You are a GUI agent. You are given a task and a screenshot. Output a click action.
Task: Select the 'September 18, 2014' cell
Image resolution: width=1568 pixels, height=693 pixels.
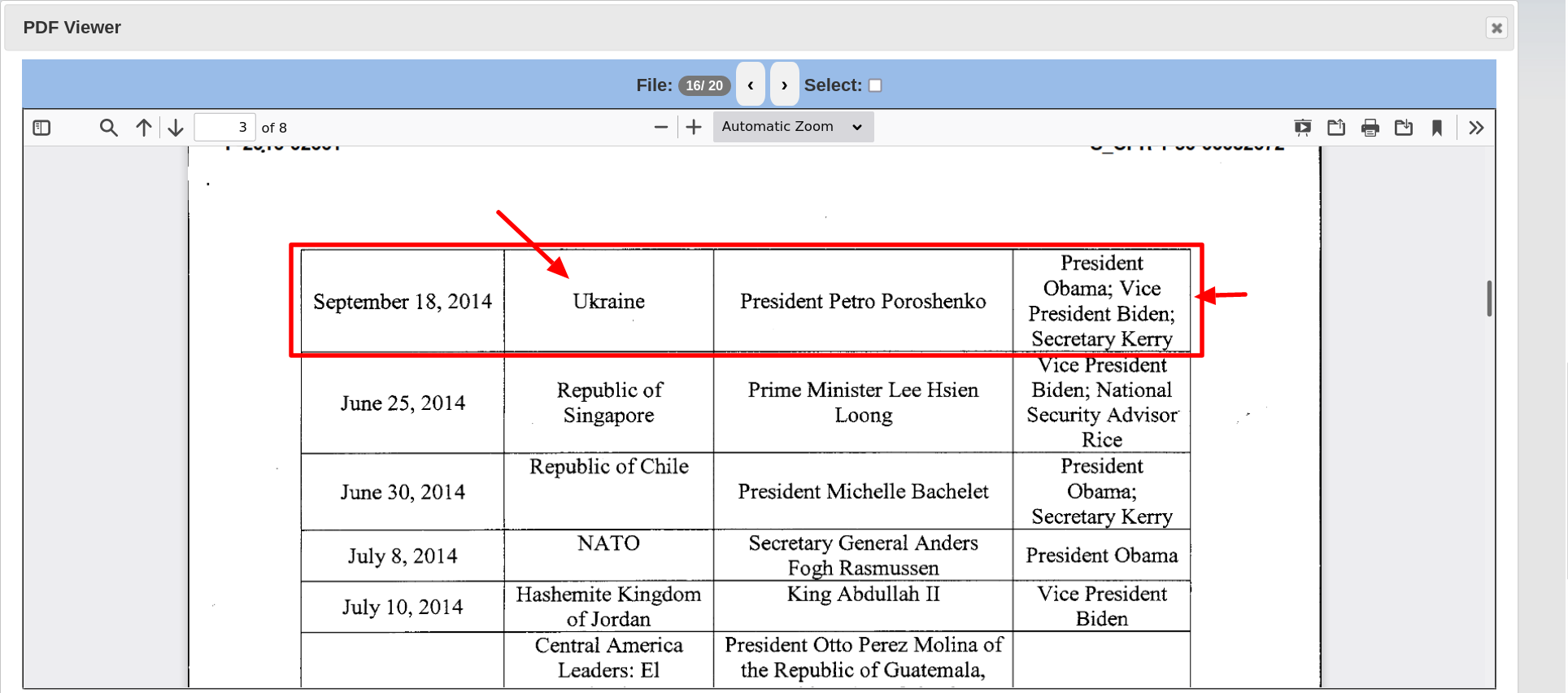coord(403,301)
